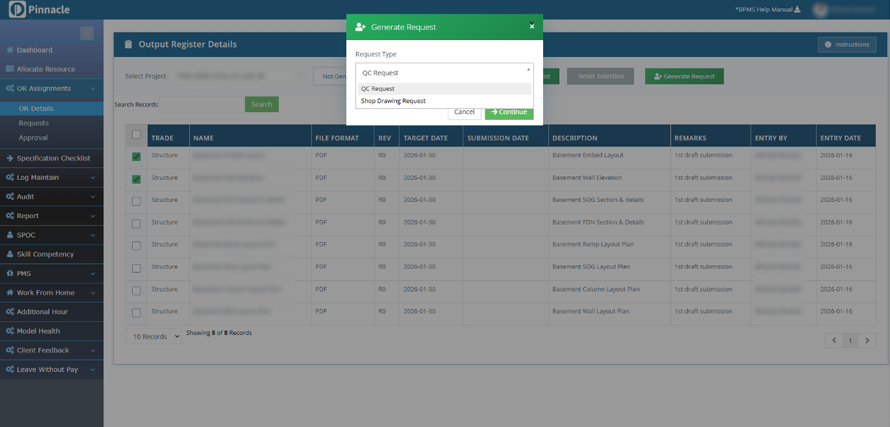Viewport: 890px width, 427px height.
Task: Expand the PMS menu
Action: tap(93, 274)
